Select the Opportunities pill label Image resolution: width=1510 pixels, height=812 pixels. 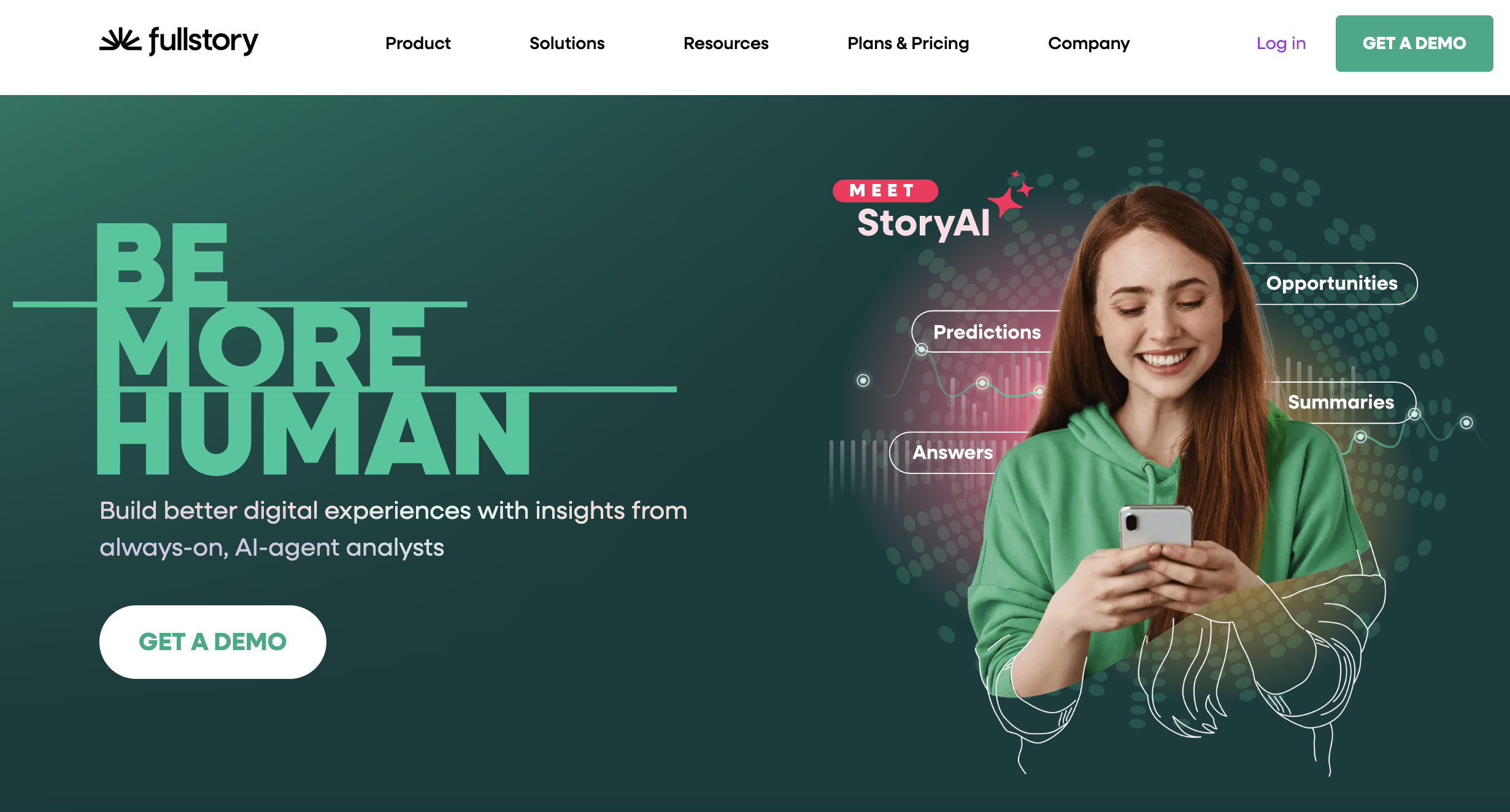click(1332, 283)
